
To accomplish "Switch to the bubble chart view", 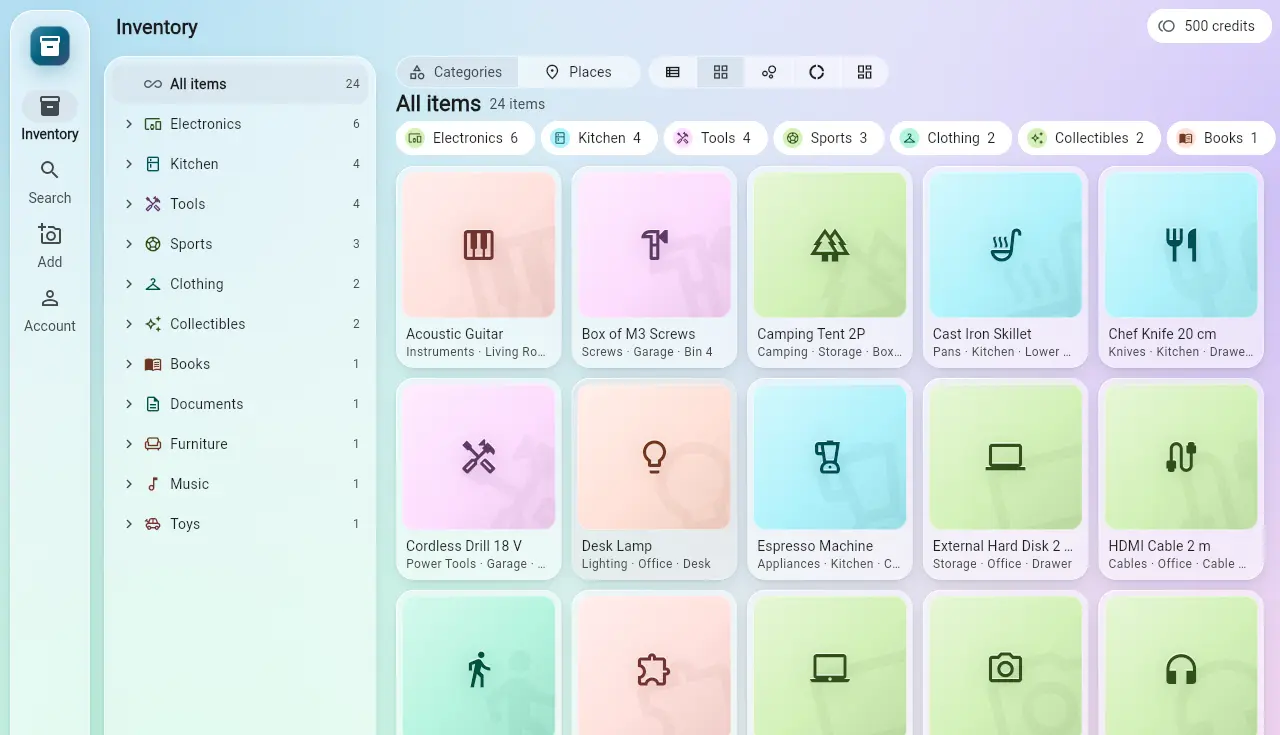I will pos(769,72).
